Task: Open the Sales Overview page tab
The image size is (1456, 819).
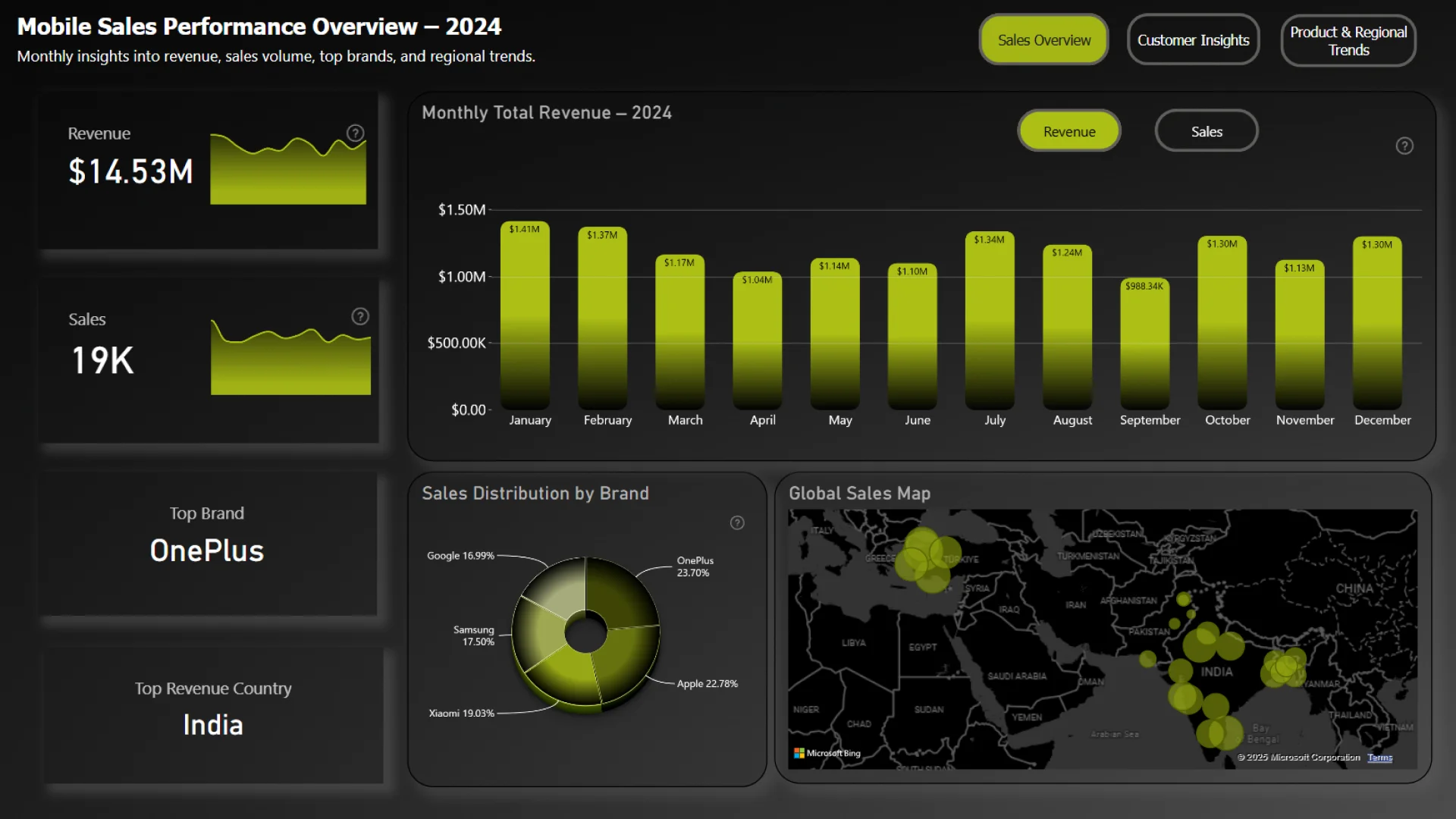Action: pos(1043,40)
